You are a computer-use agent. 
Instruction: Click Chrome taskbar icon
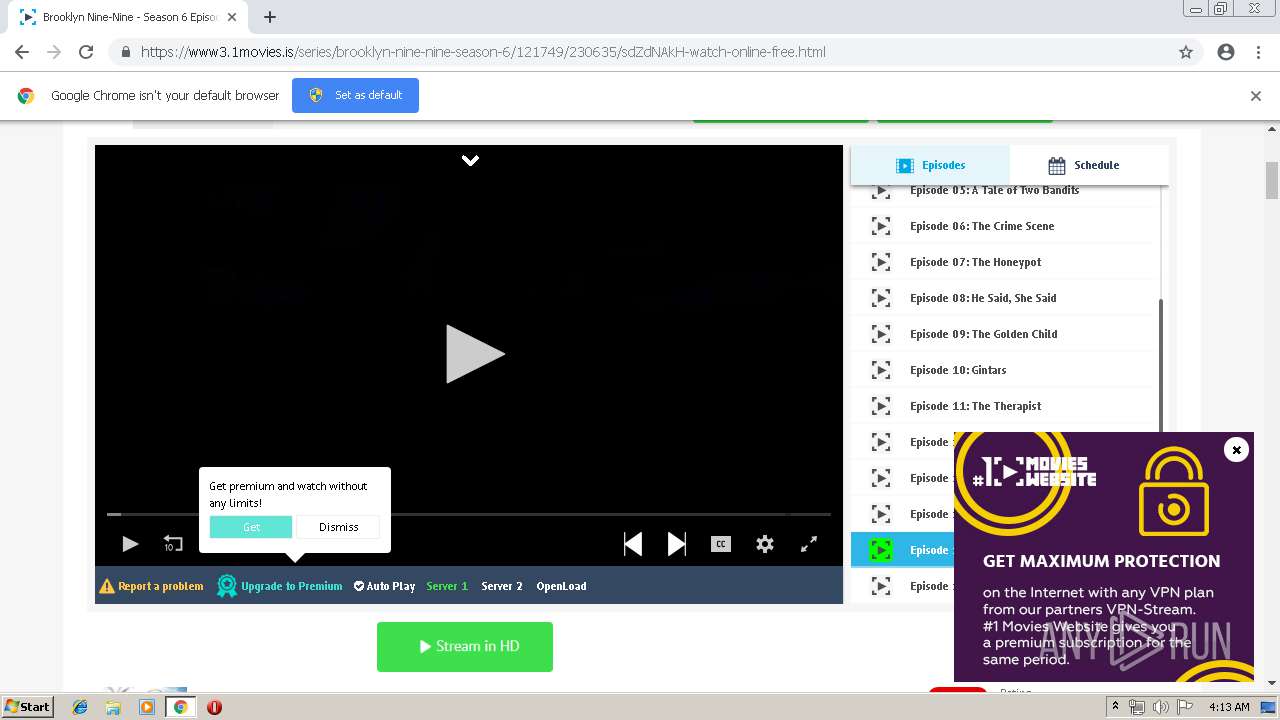[180, 707]
